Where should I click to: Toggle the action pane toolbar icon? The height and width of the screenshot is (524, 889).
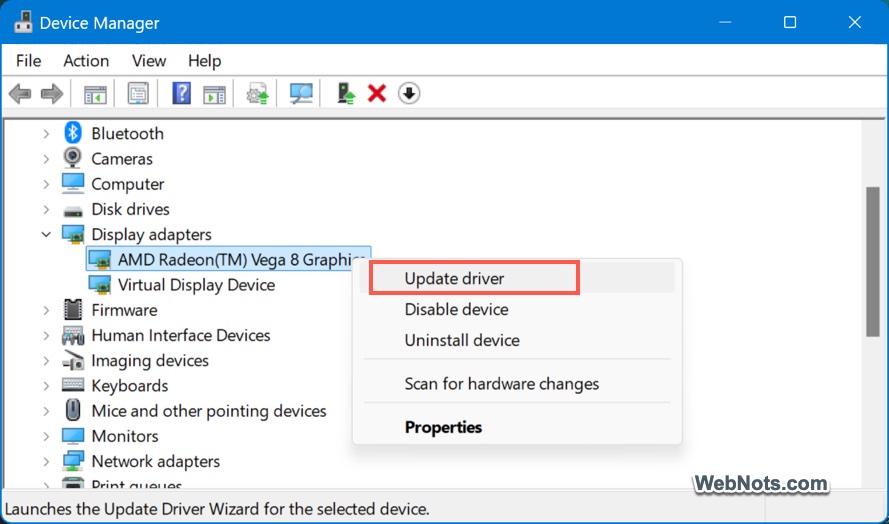pos(214,94)
